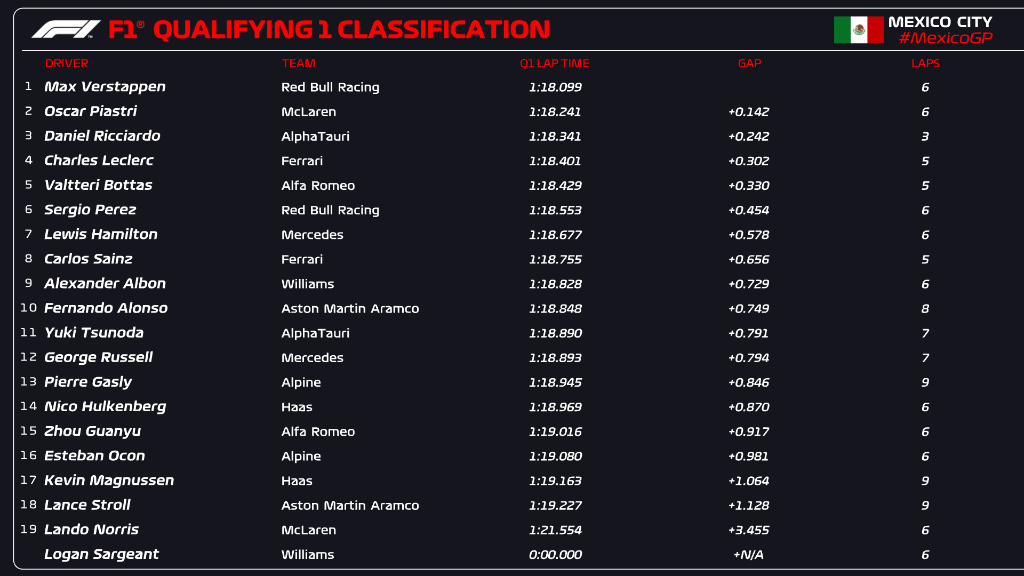
Task: Click Daniel Ricciardo's AlphaTauri team label
Action: (x=315, y=136)
